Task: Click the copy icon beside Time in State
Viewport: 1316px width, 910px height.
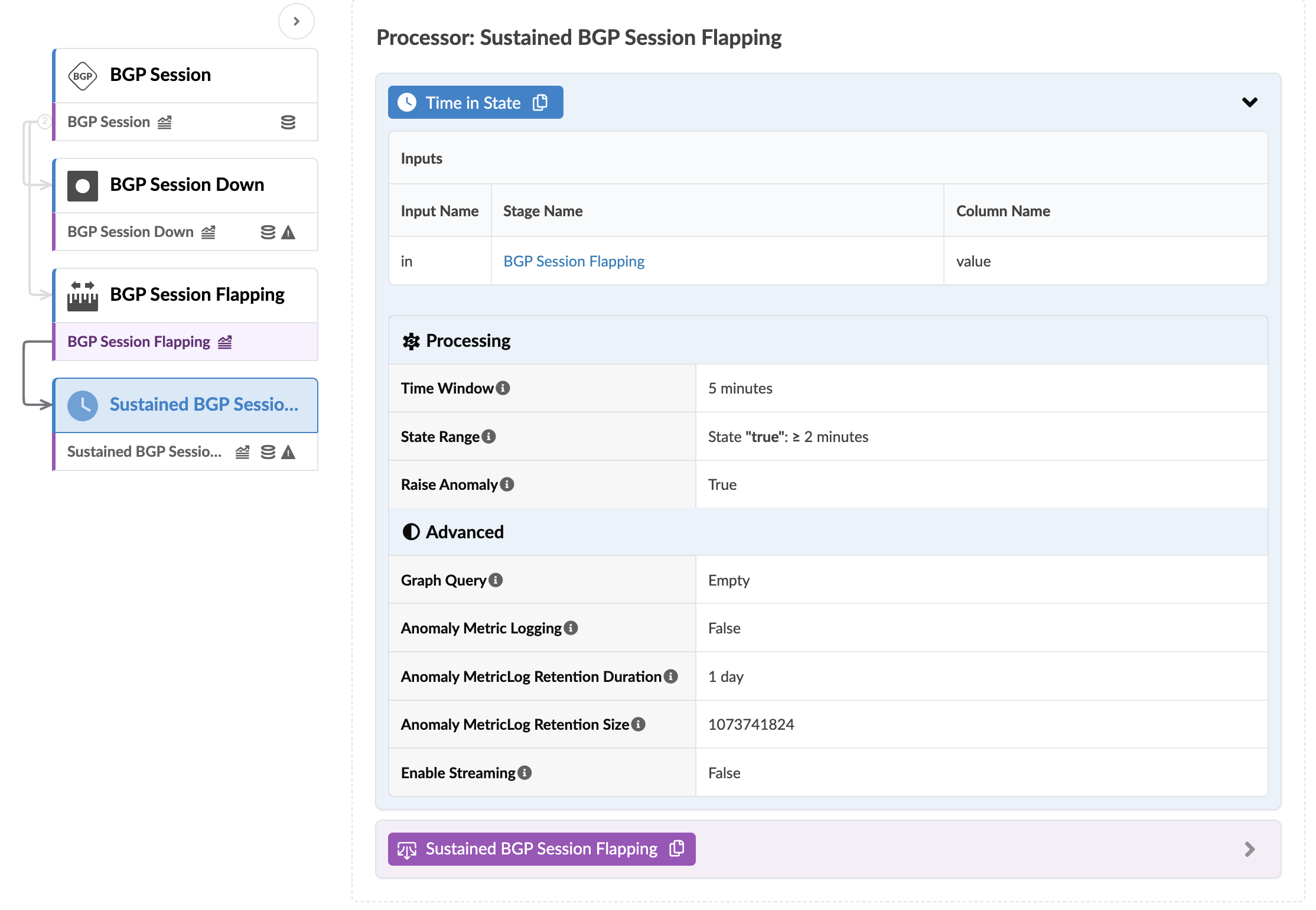Action: (540, 103)
